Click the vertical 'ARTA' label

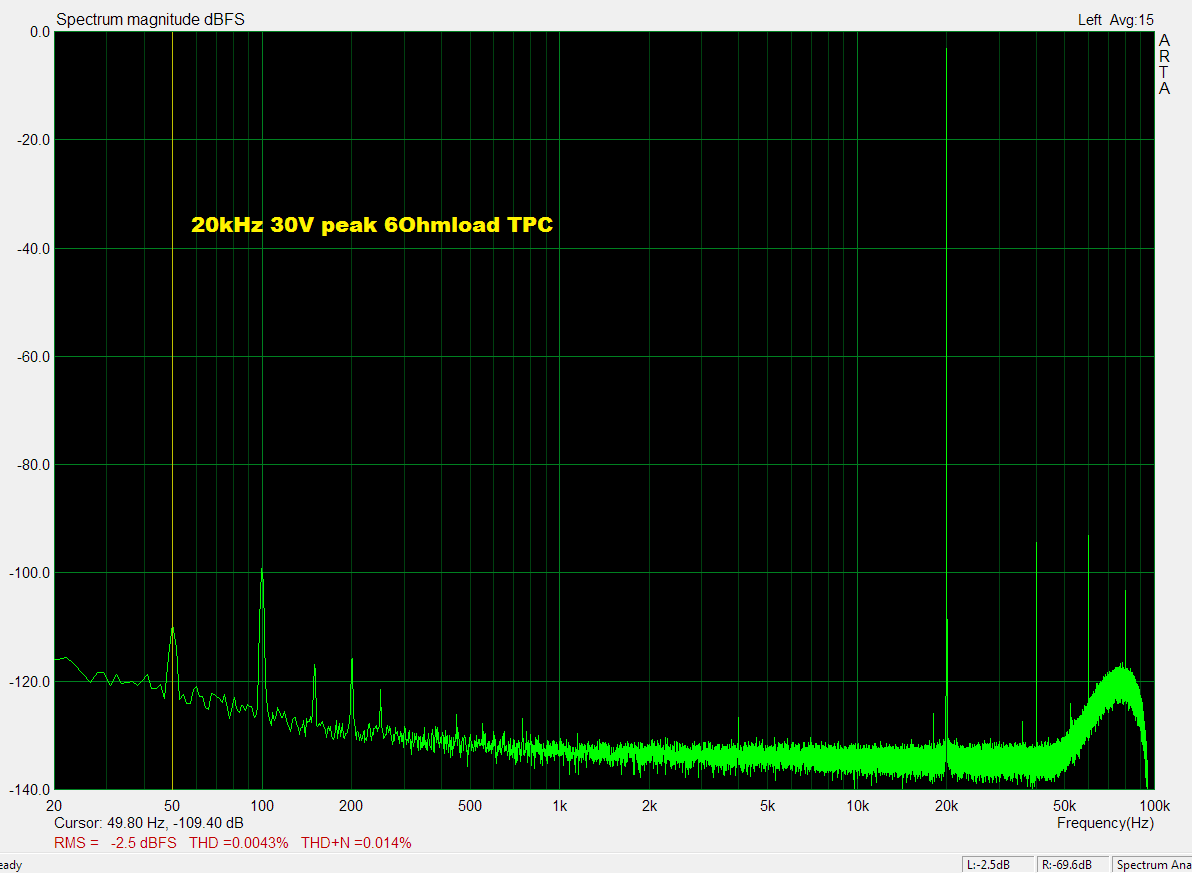point(1165,65)
